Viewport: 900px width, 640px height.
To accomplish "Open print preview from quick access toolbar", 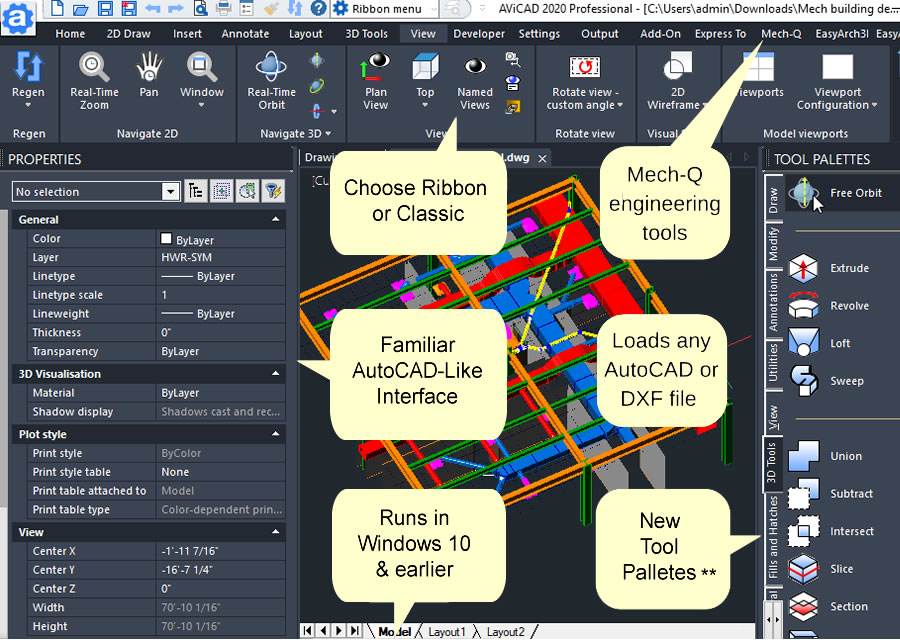I will point(200,8).
